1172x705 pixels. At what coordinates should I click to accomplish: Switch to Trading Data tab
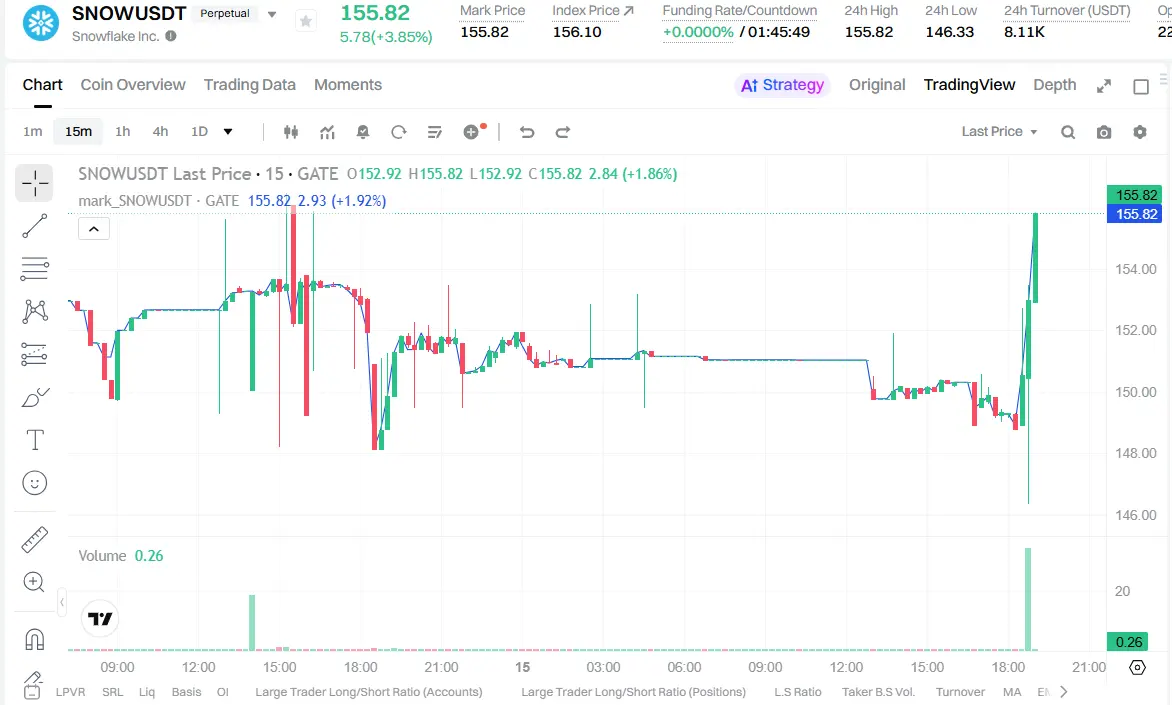coord(250,84)
